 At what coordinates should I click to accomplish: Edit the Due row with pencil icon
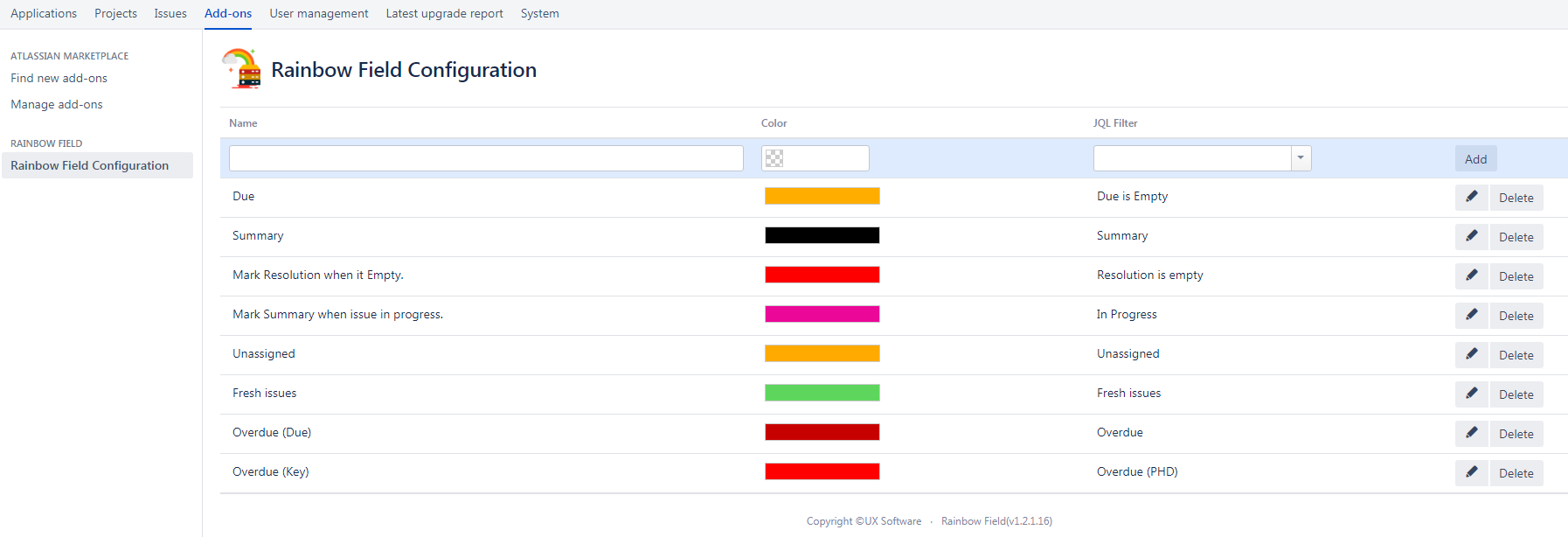pyautogui.click(x=1472, y=198)
